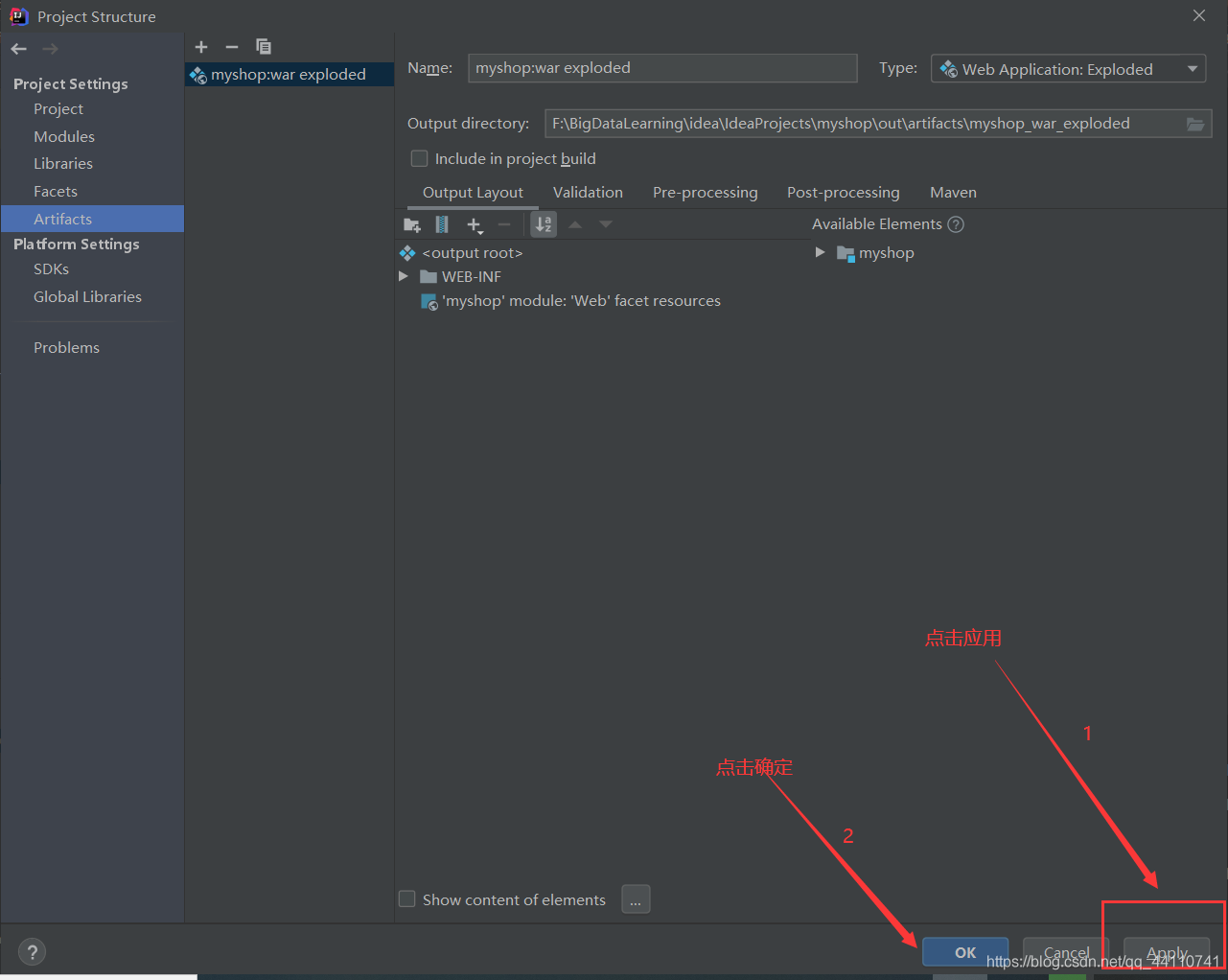
Task: Click inside the Name input field
Action: pos(661,68)
